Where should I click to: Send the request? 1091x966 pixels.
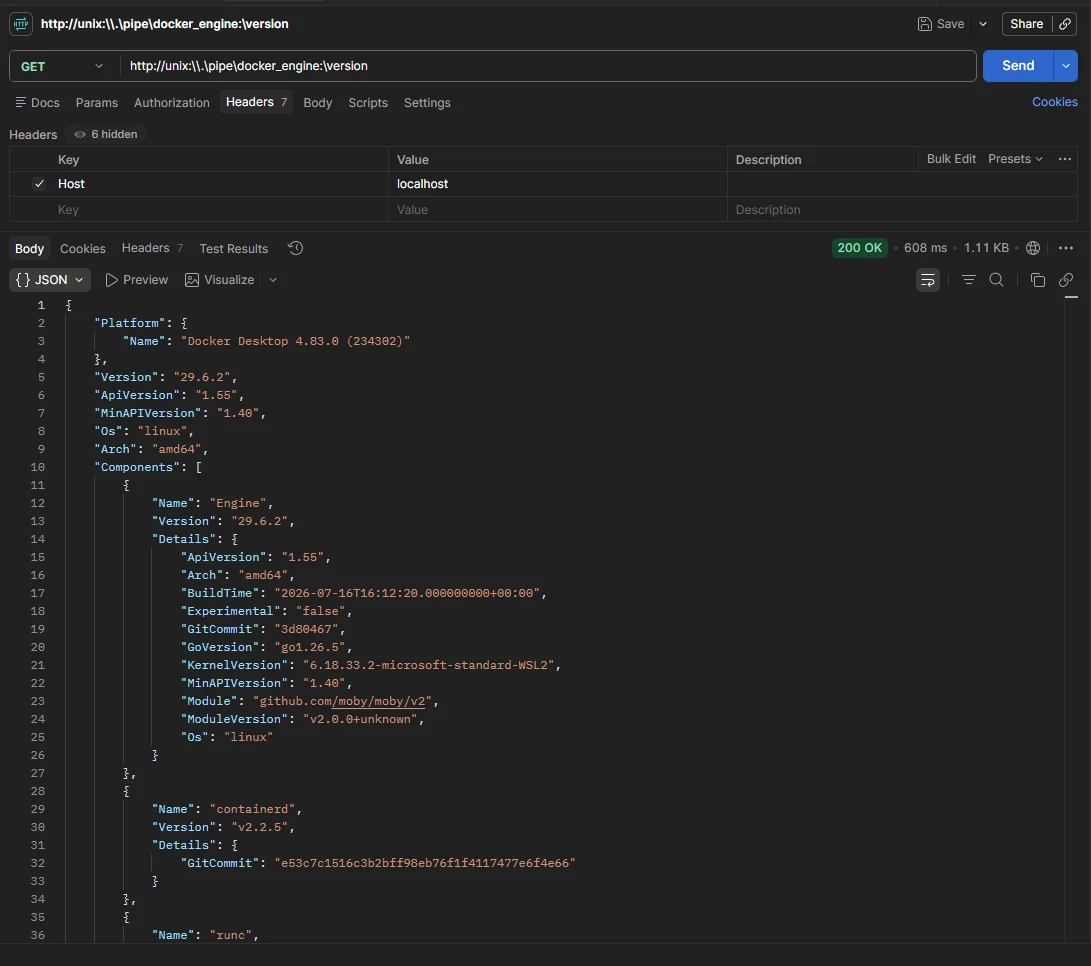pos(1018,65)
